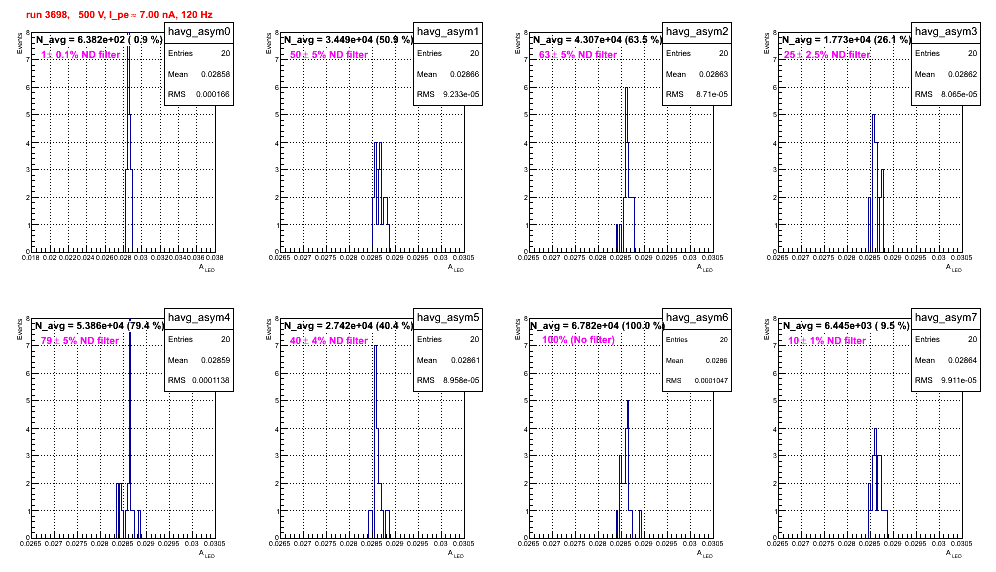The width and height of the screenshot is (996, 572).
Task: Click the Entries row in havg_asym5 box
Action: pos(448,339)
